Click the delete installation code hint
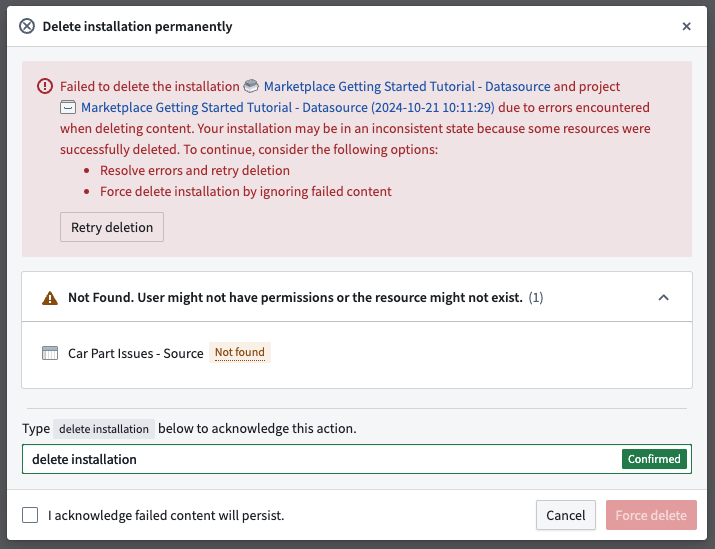The image size is (715, 549). point(104,429)
